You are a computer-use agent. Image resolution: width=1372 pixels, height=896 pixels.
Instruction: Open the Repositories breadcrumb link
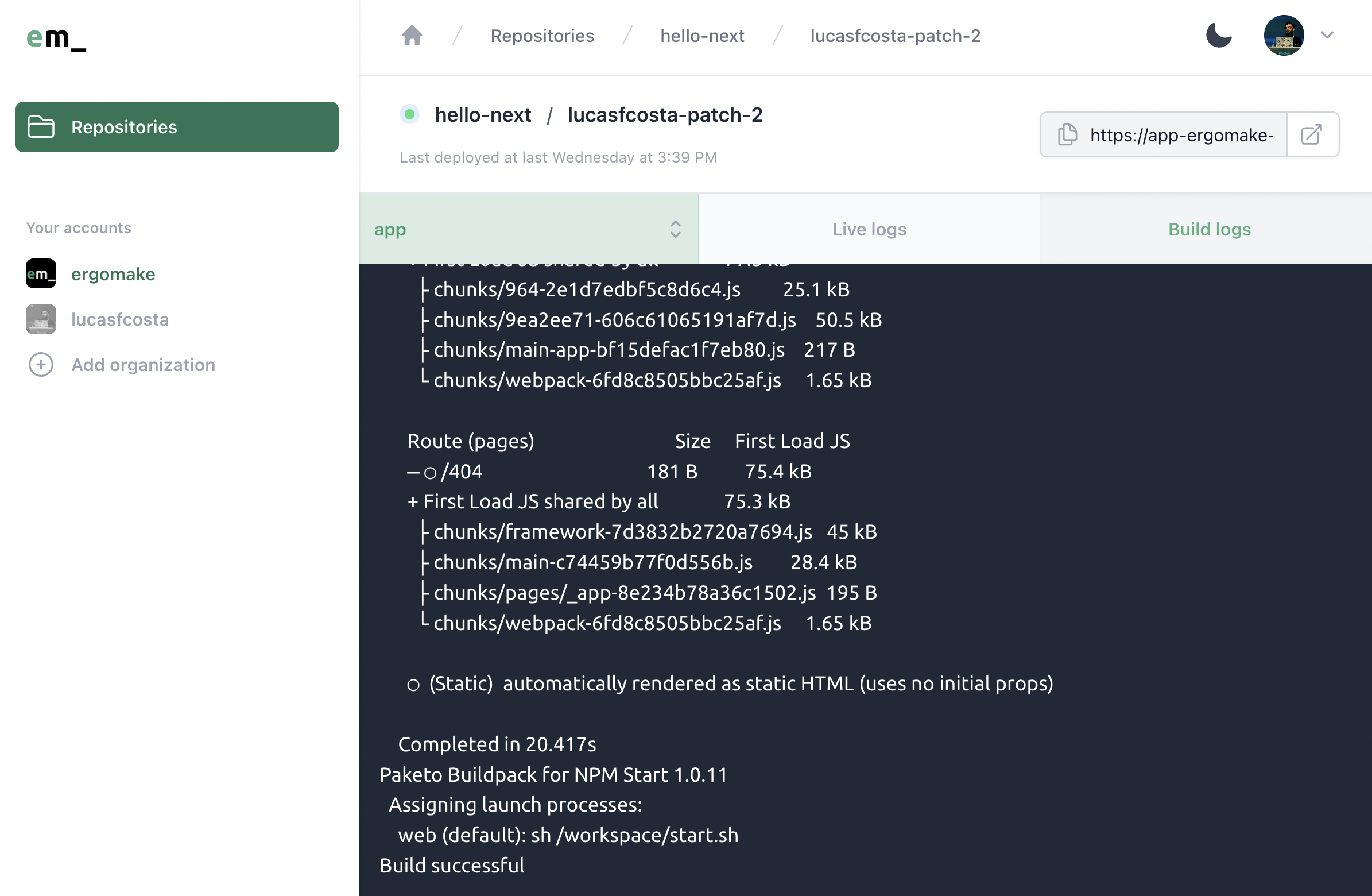click(x=542, y=35)
